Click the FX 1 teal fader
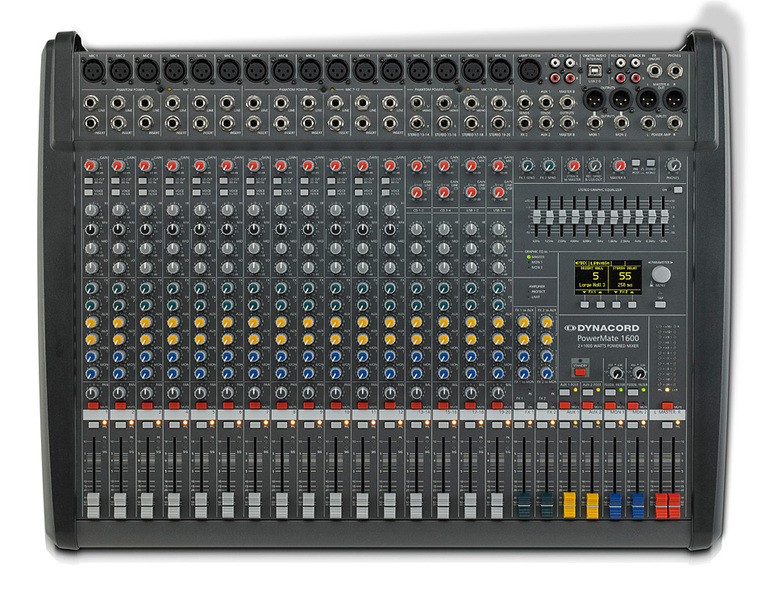Viewport: 774px width, 600px height. coord(524,505)
